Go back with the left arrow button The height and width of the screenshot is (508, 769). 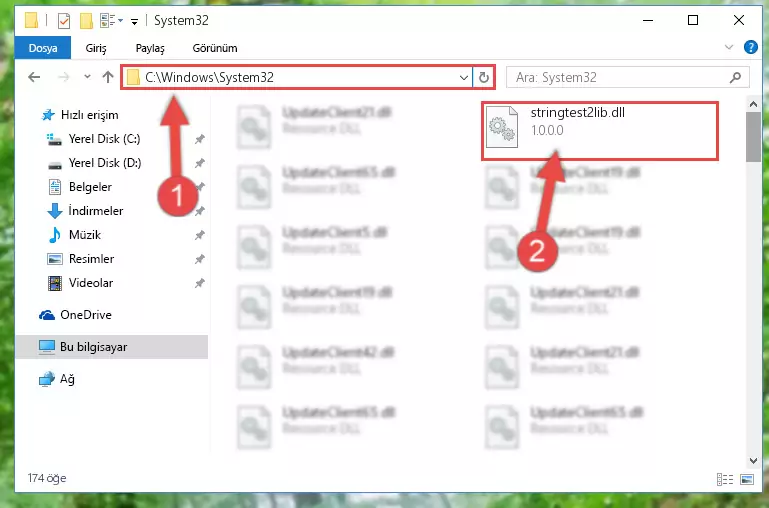pos(34,77)
